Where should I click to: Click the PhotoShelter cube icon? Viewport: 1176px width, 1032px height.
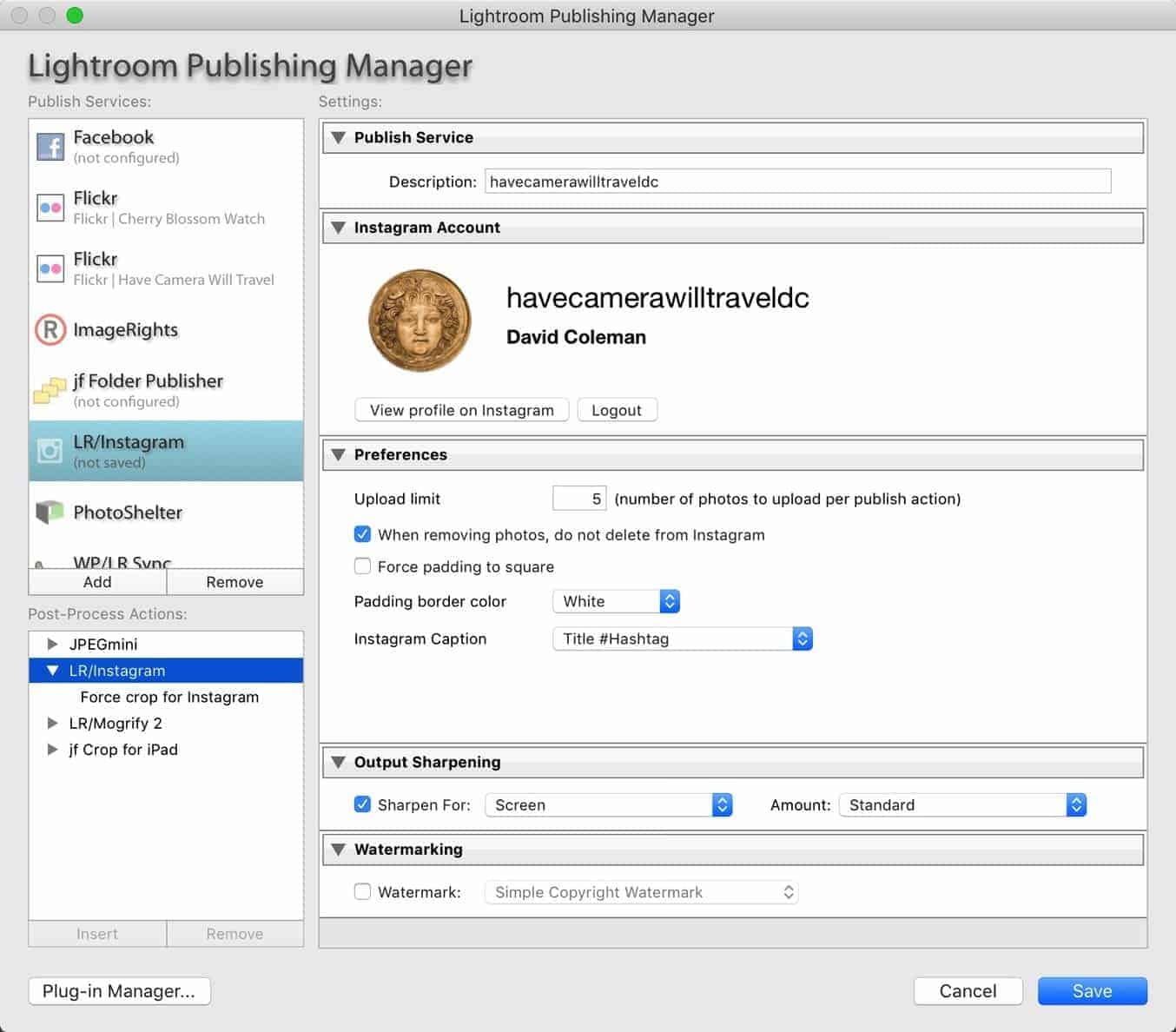click(50, 512)
